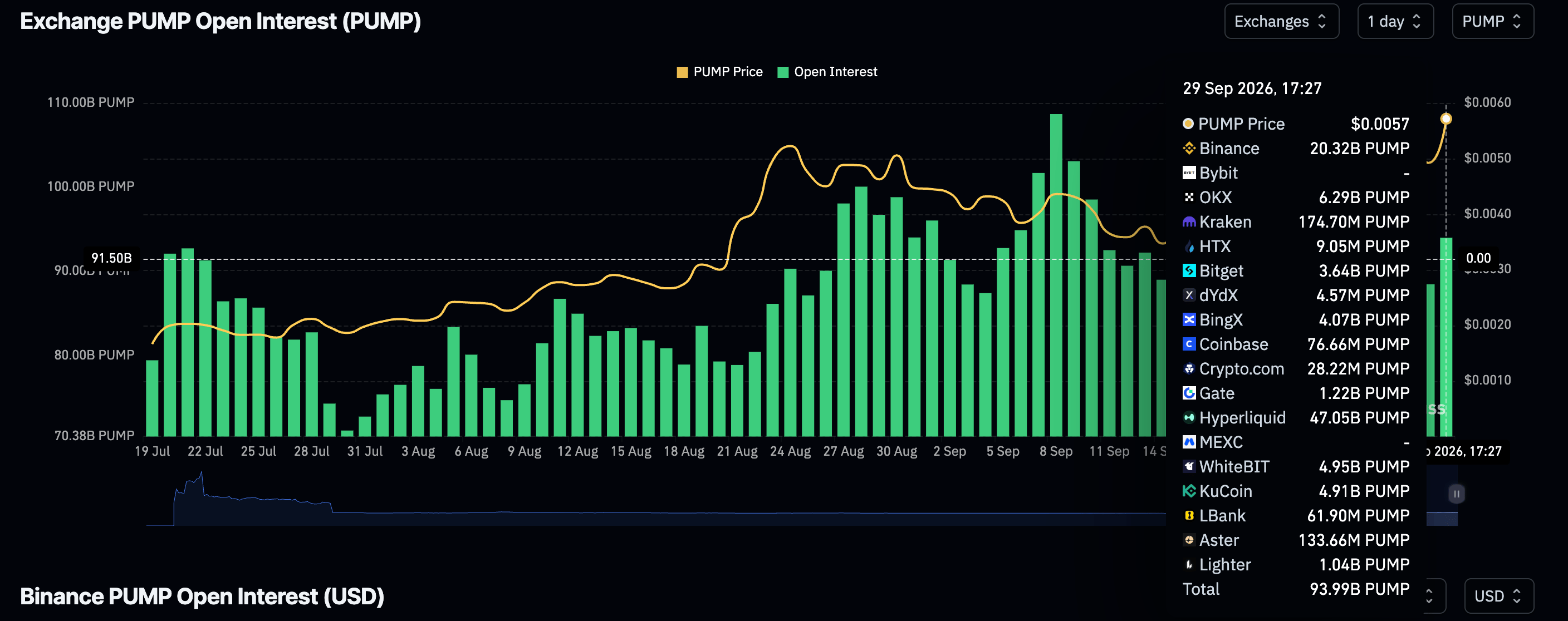The height and width of the screenshot is (621, 1568).
Task: Click the OKX value 6.29B PUMP
Action: point(1364,197)
